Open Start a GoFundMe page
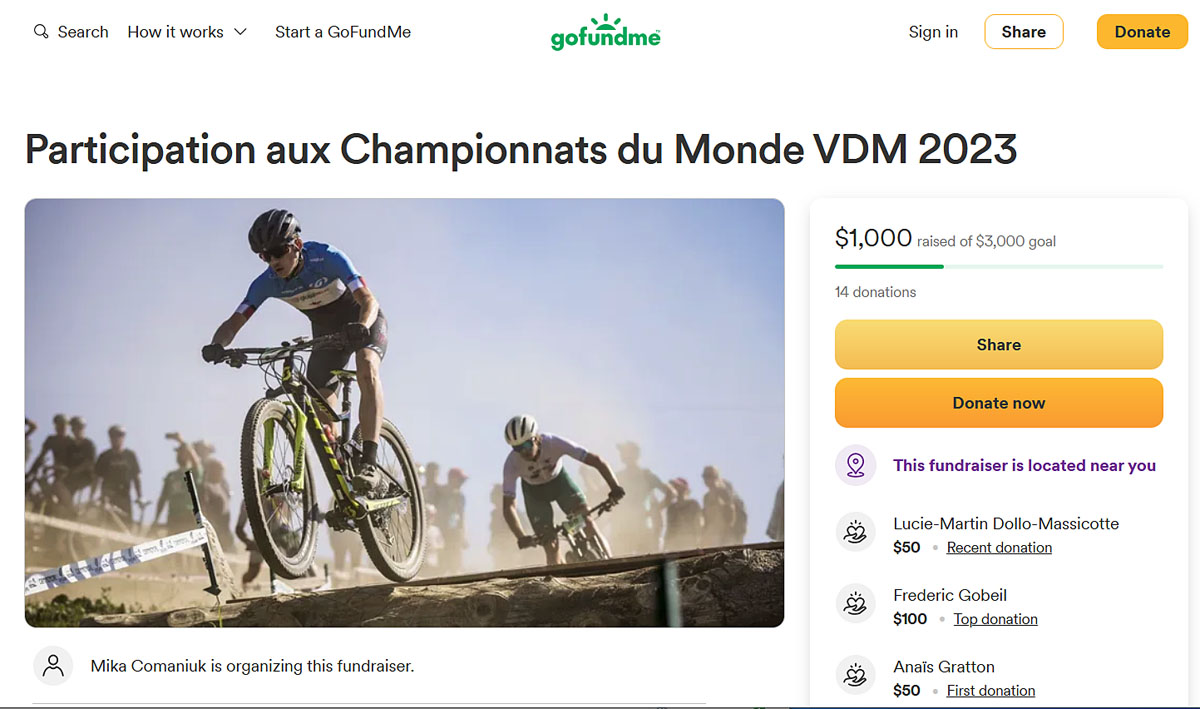Screen dimensions: 1200x709 click(x=343, y=32)
